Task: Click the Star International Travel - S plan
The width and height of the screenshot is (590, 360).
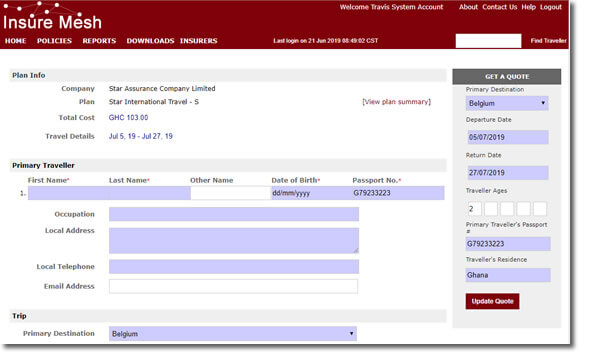Action: 154,102
